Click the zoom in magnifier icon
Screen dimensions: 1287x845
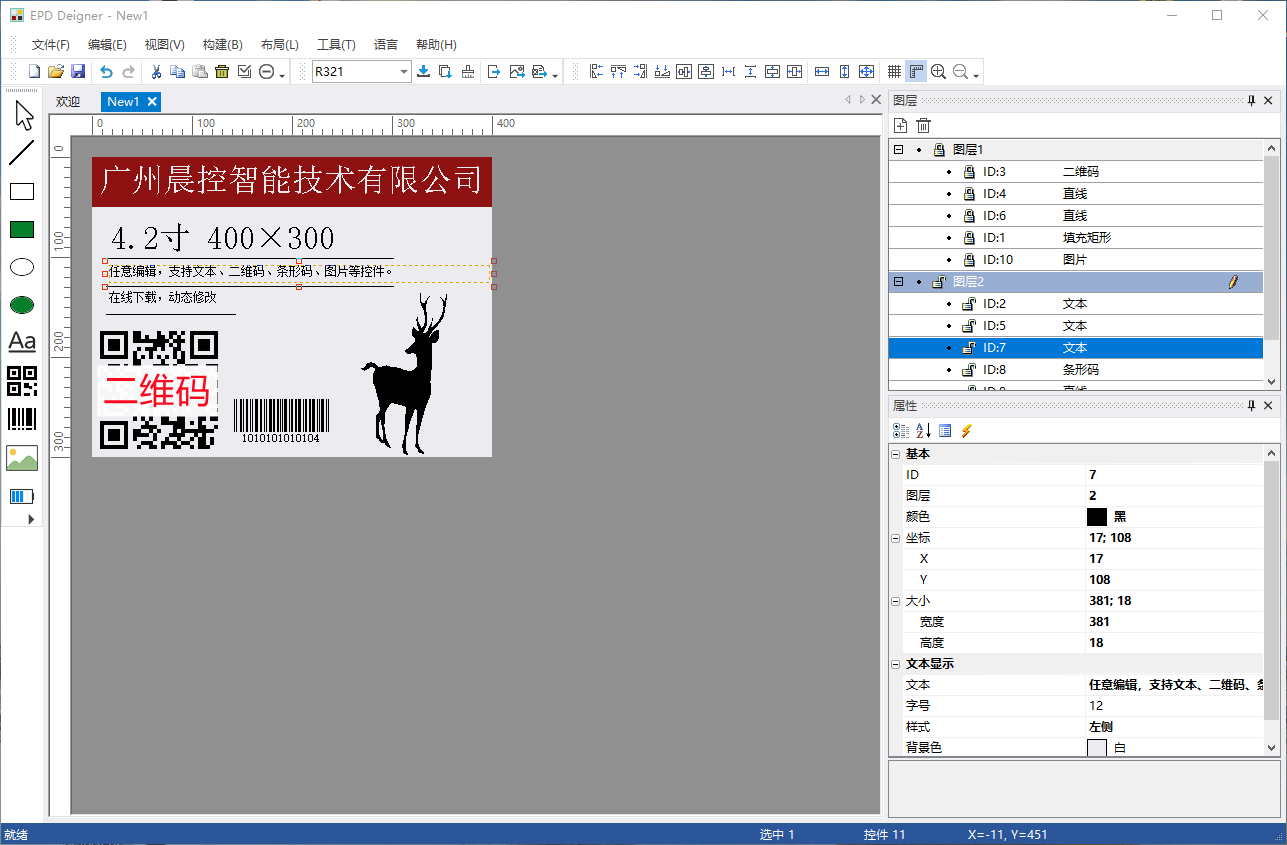(x=938, y=71)
